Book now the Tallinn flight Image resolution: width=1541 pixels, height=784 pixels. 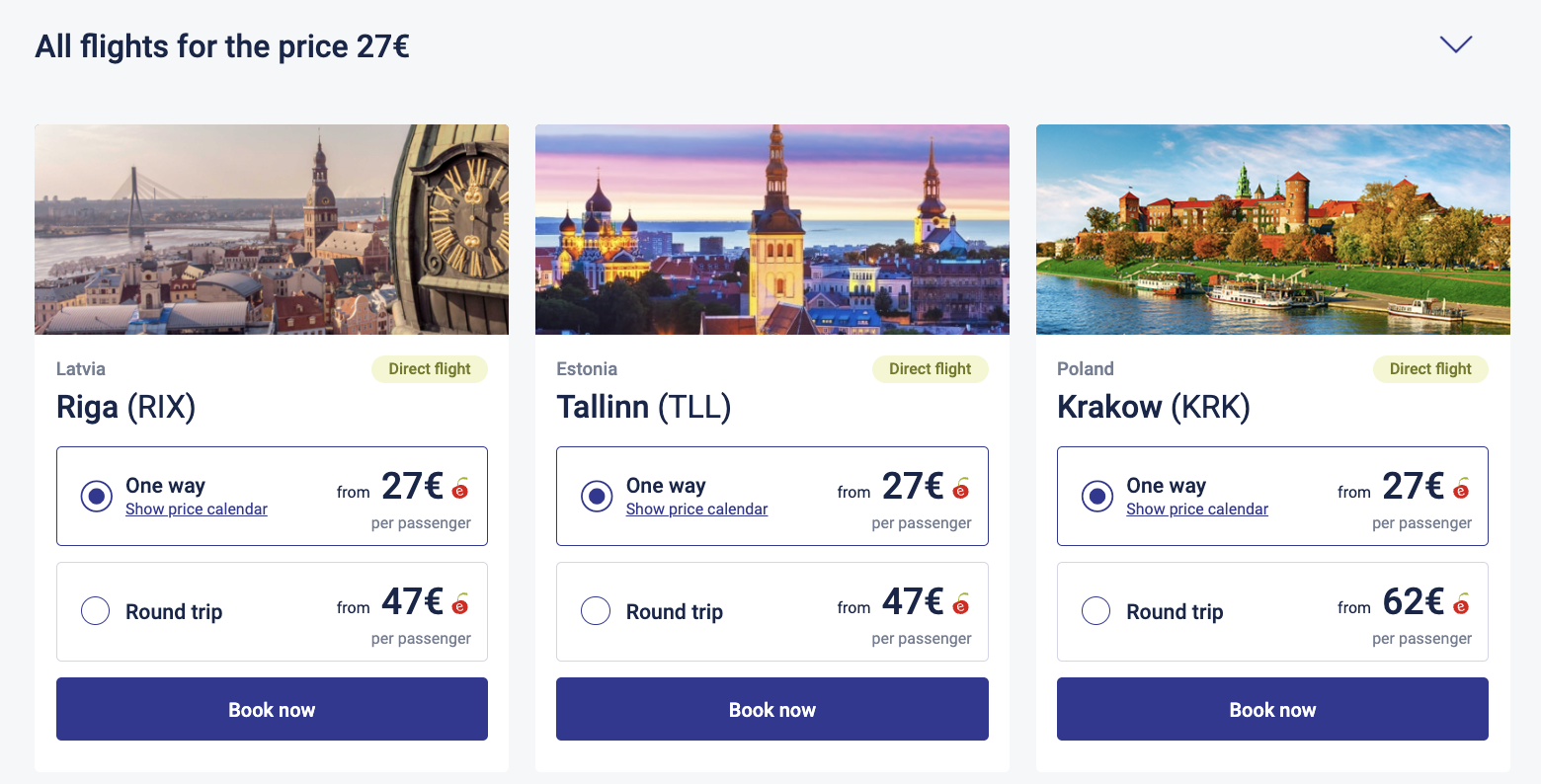(772, 709)
